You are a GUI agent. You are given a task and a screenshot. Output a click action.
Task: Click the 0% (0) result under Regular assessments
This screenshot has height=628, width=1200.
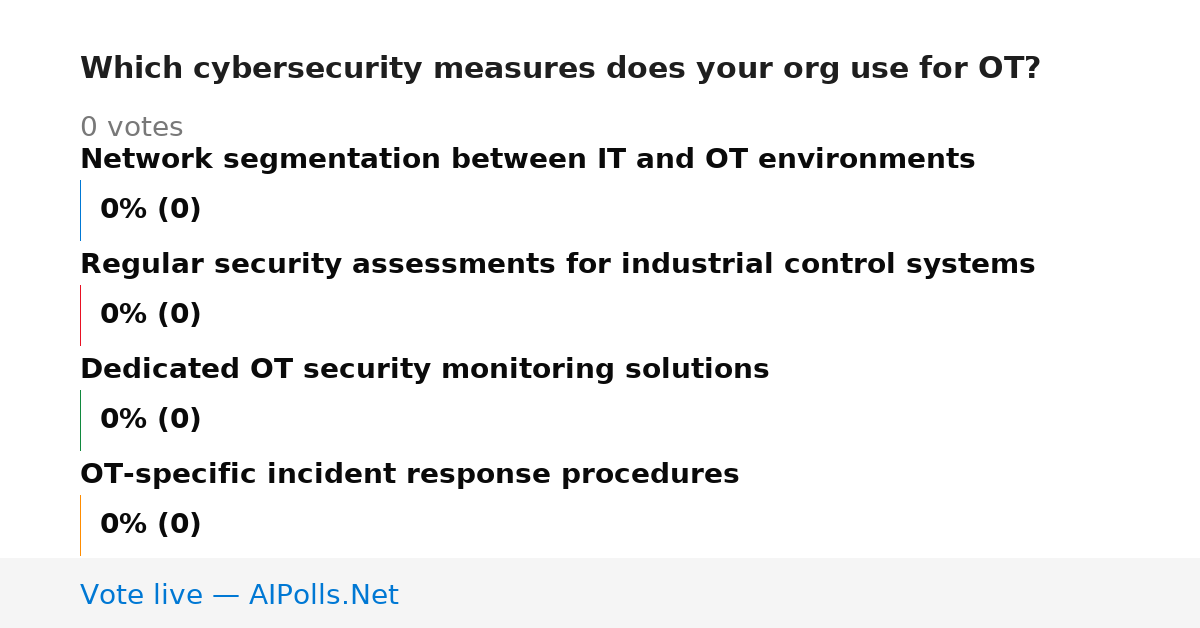(150, 315)
